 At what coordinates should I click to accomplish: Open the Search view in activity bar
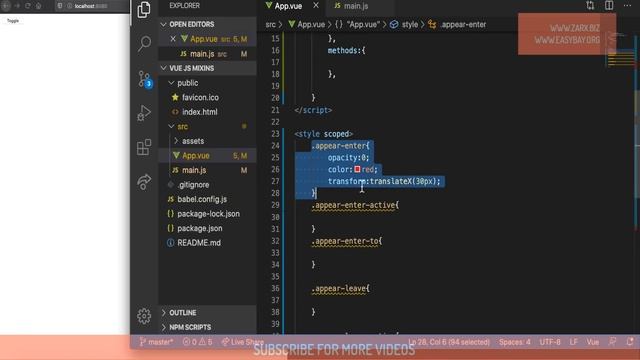click(x=144, y=43)
